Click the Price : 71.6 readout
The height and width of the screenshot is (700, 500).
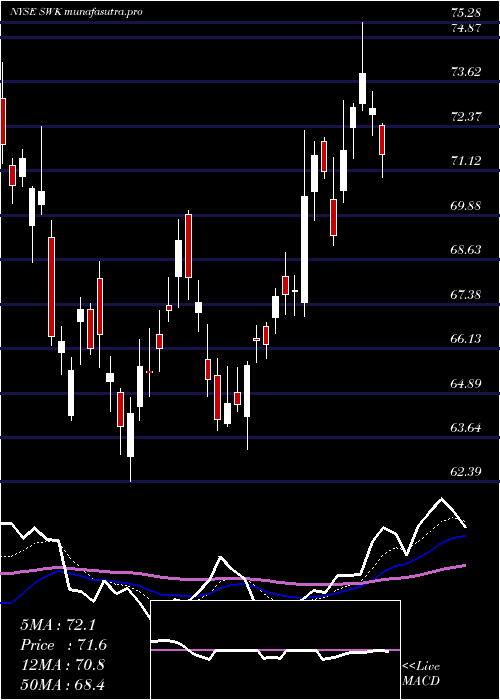64,645
